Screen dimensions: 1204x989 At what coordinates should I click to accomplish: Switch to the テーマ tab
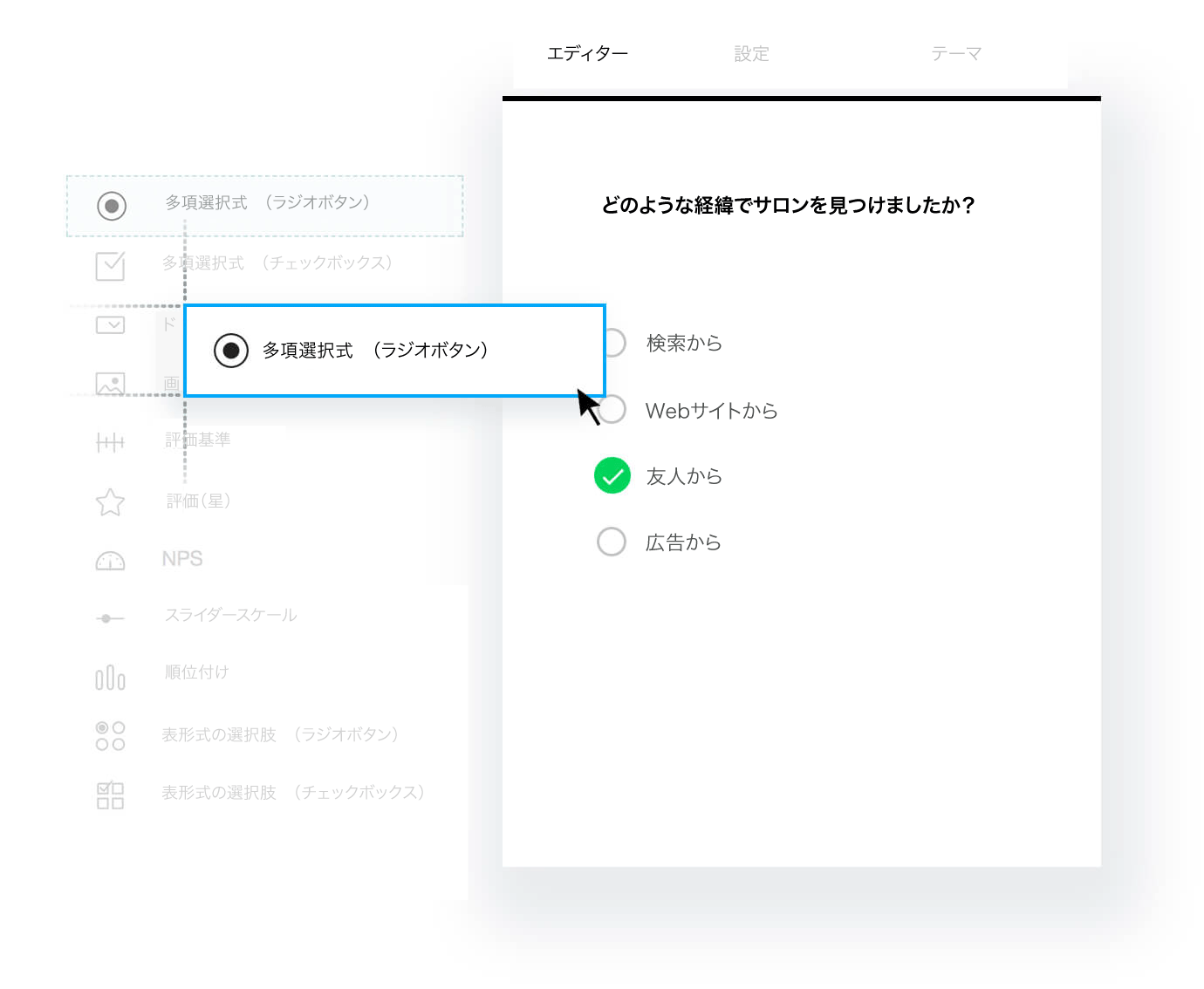(956, 54)
